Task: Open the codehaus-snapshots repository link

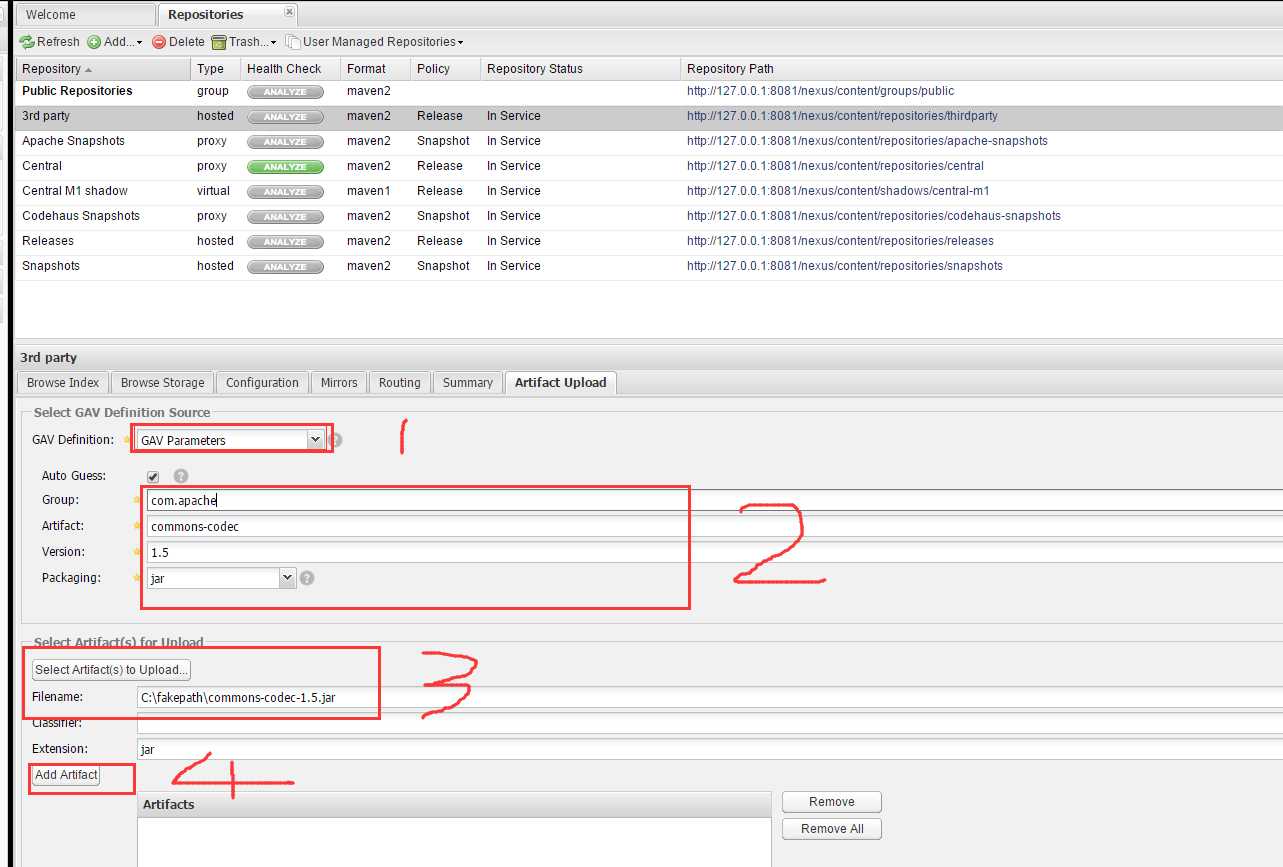Action: (x=874, y=216)
